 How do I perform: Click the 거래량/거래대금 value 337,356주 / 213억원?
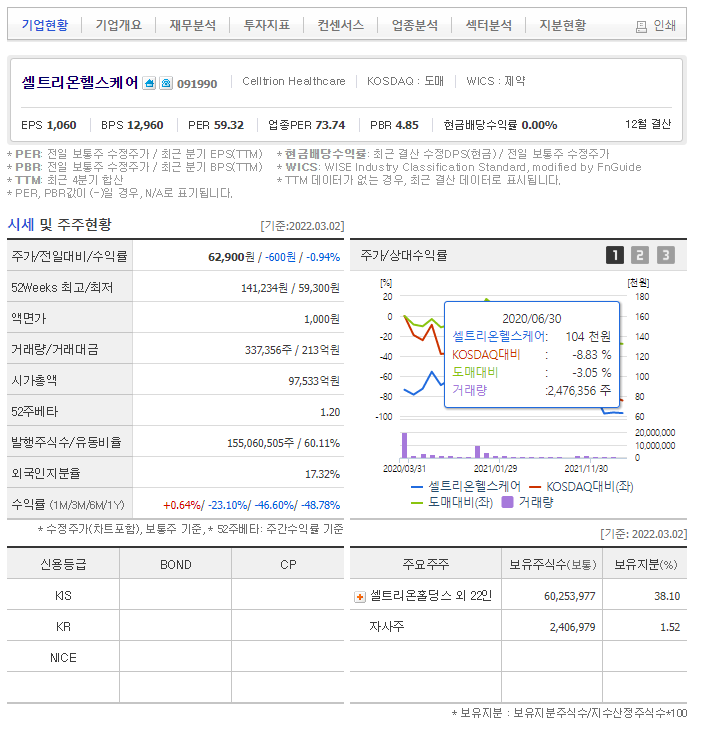pos(292,350)
